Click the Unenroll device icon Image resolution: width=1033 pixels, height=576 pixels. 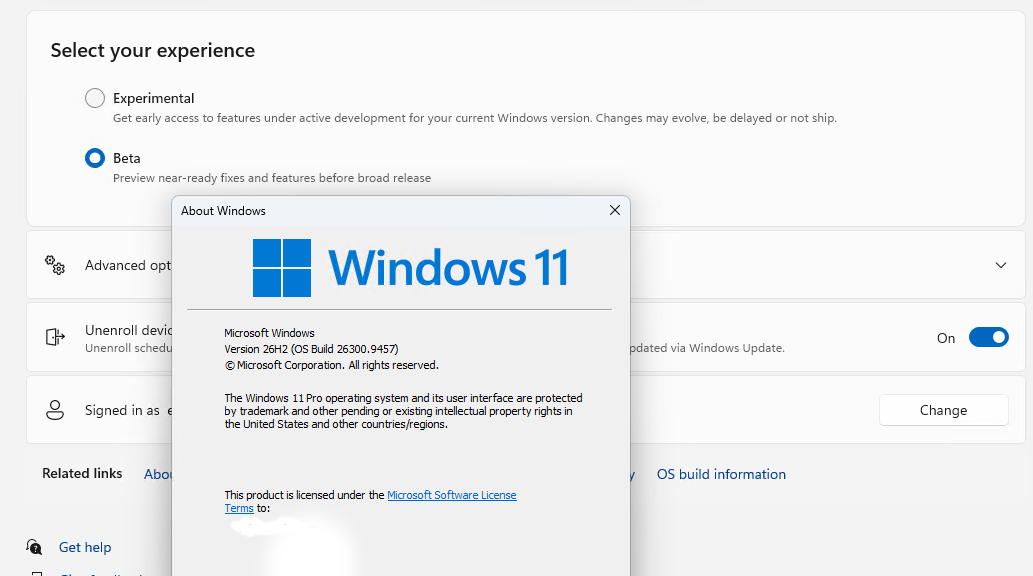55,337
